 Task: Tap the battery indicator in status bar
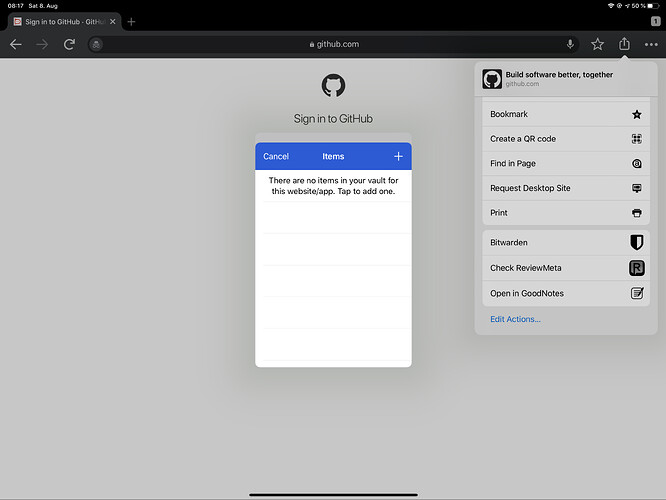click(x=653, y=6)
